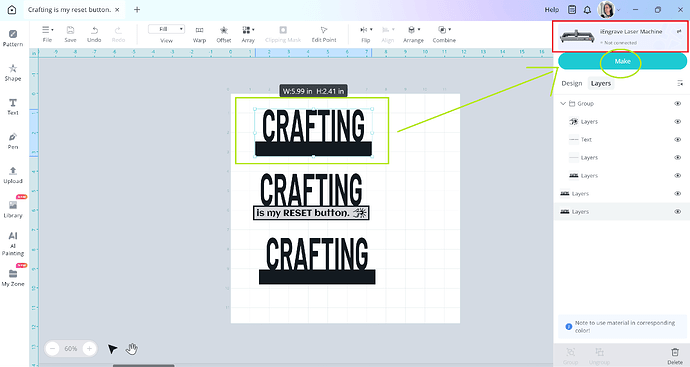This screenshot has height=367, width=690.
Task: Click the Save icon
Action: tap(70, 34)
